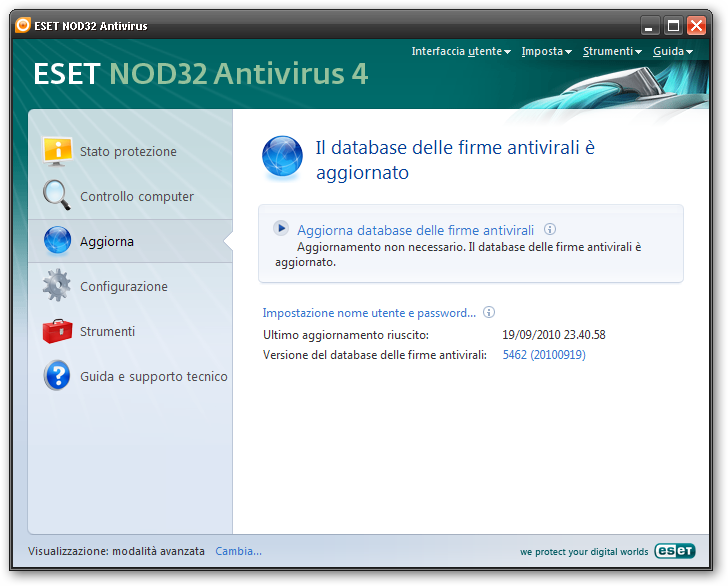Close the ESET NOD32 Antivirus window

tap(696, 26)
